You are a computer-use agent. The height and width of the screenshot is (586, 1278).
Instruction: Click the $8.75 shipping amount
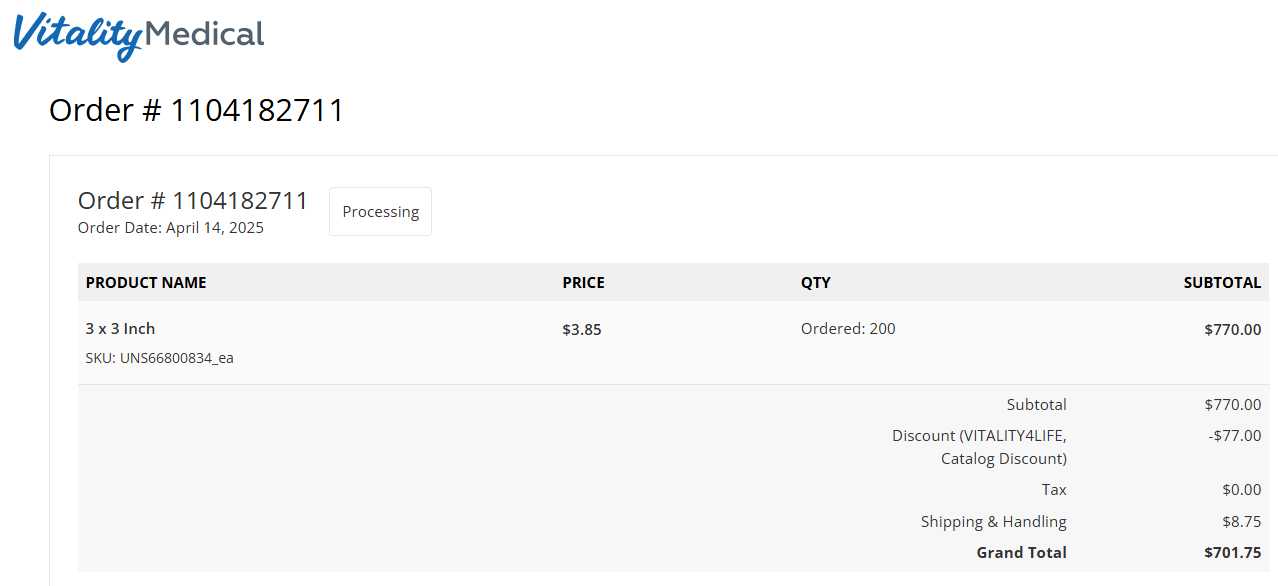pyautogui.click(x=1241, y=522)
